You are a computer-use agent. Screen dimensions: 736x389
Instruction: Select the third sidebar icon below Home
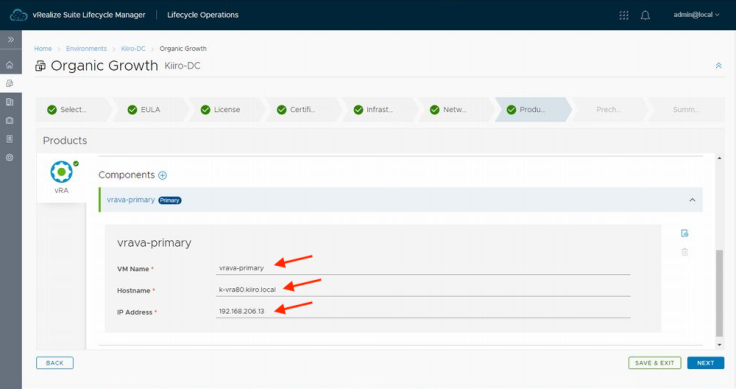(10, 102)
